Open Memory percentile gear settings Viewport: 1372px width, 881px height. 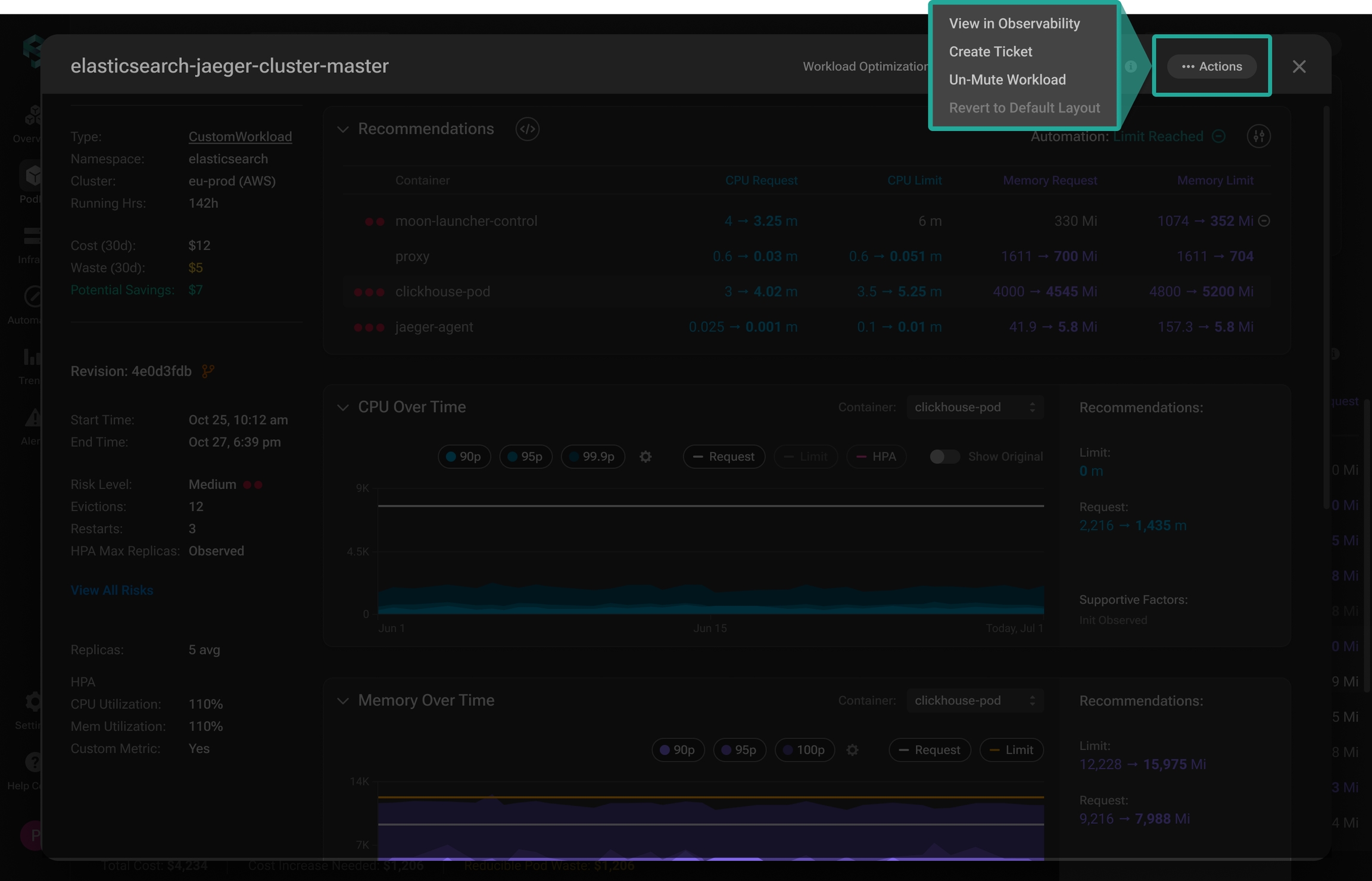pyautogui.click(x=852, y=750)
